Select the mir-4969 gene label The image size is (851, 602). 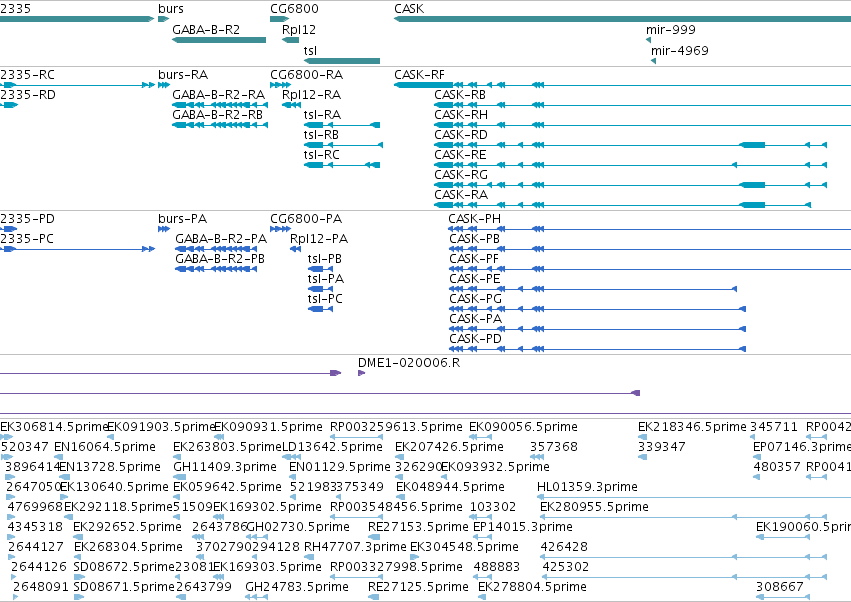tap(679, 51)
